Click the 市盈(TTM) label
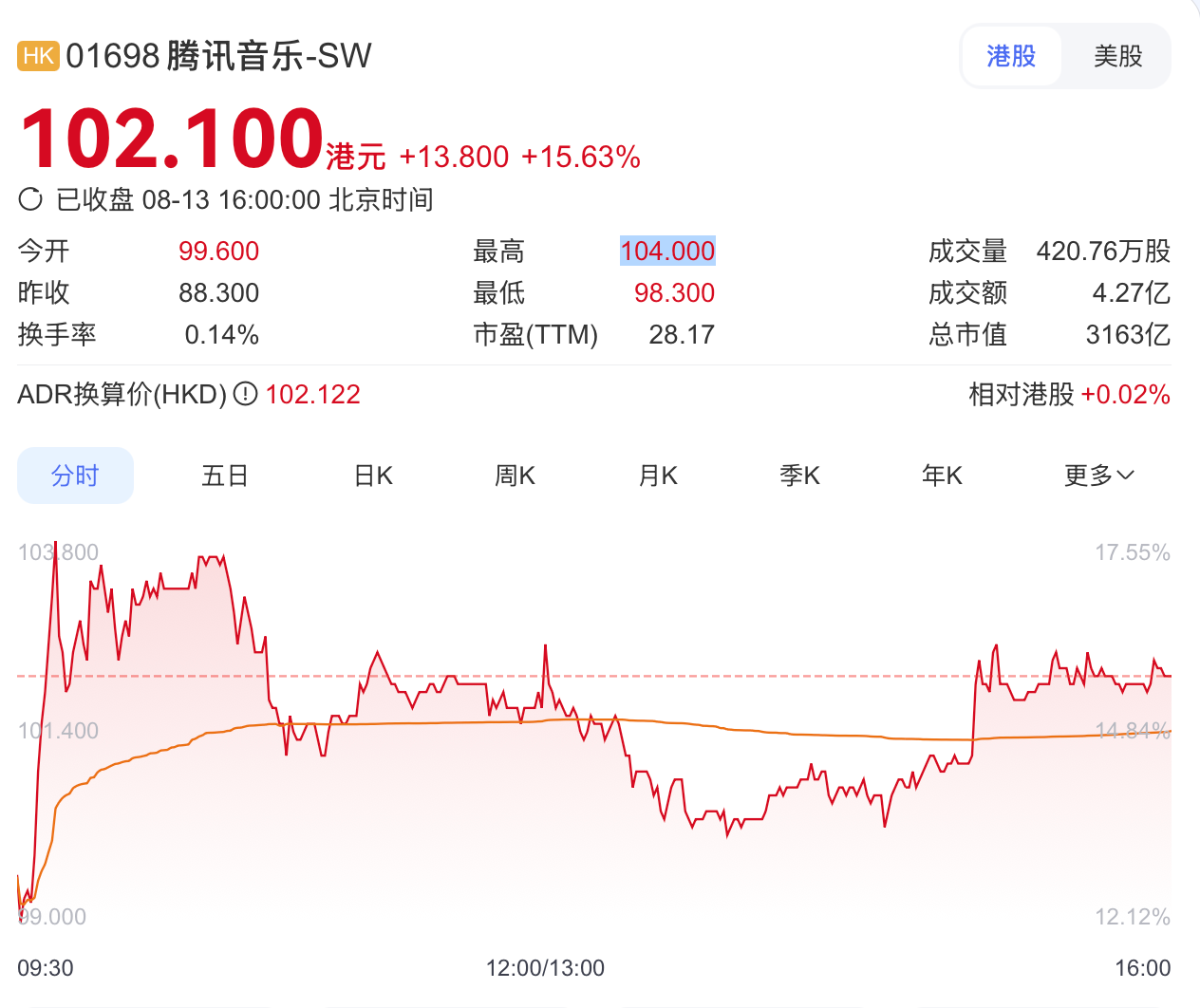This screenshot has width=1200, height=1008. [x=535, y=334]
